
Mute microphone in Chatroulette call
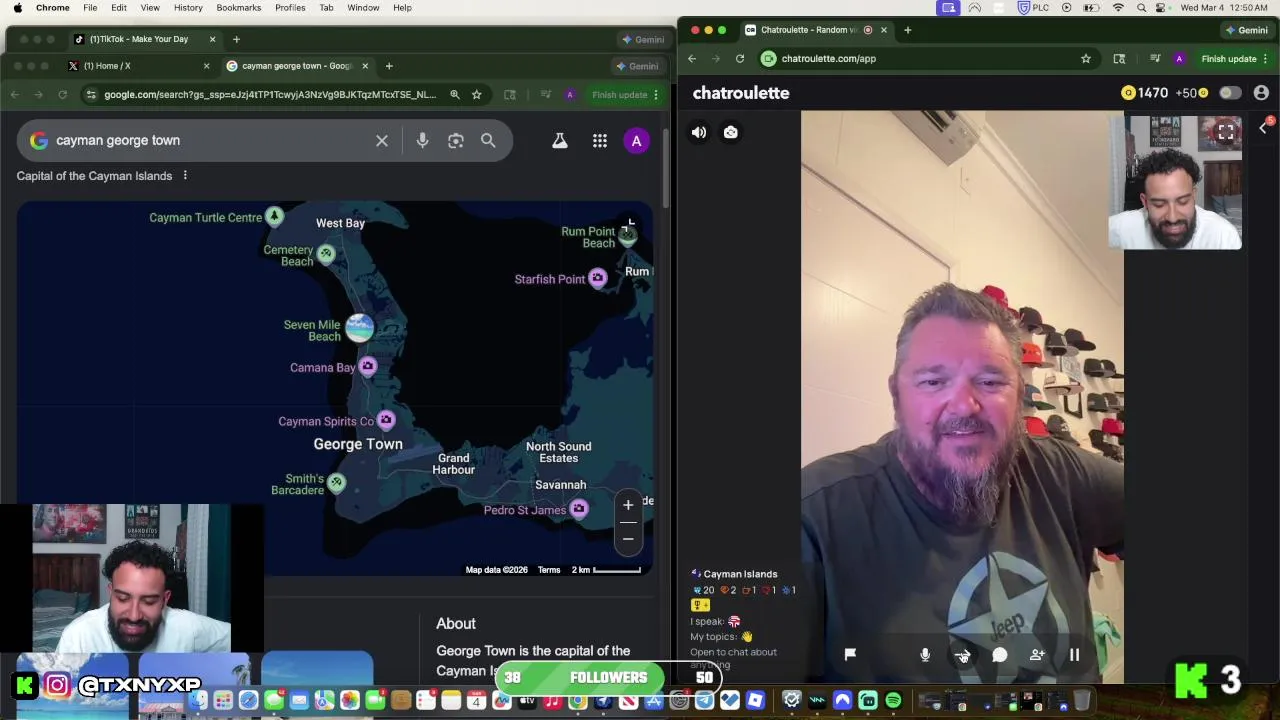point(925,655)
